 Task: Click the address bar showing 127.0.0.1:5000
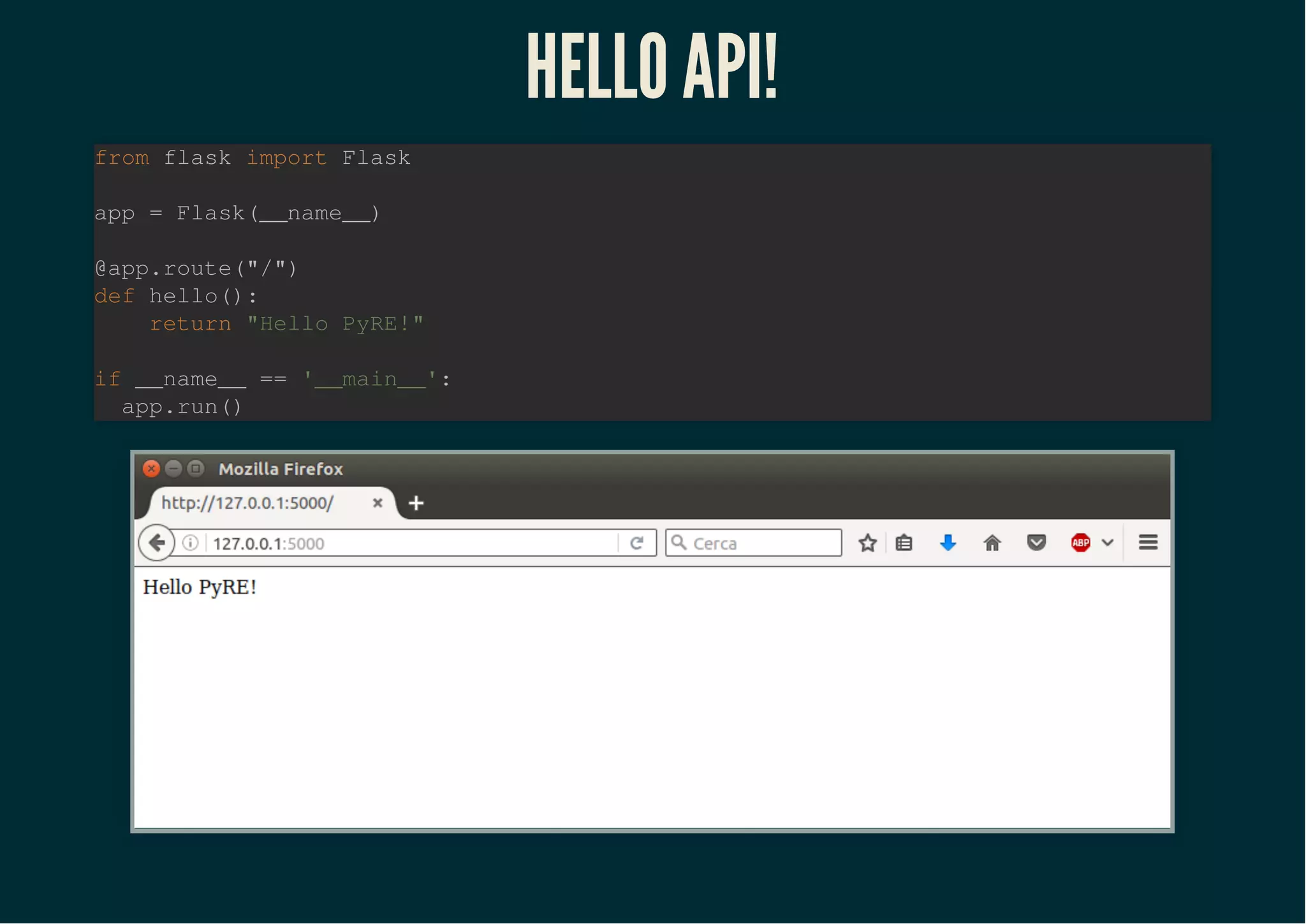[x=408, y=543]
